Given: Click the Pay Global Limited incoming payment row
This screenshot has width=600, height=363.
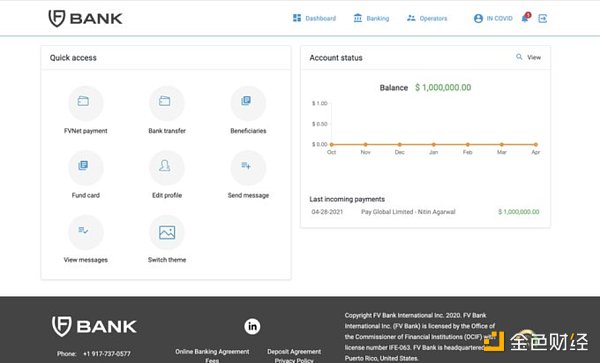Looking at the screenshot, I should (x=425, y=212).
